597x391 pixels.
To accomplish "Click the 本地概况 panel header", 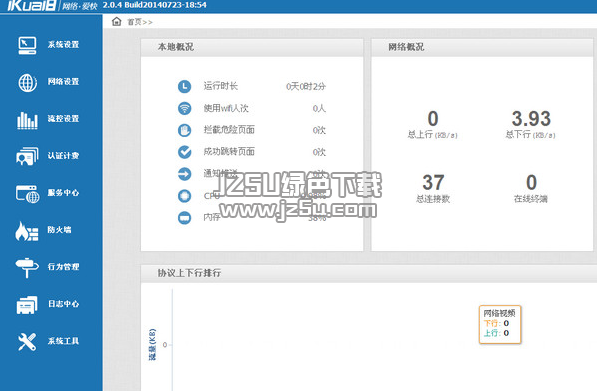I will (x=252, y=47).
